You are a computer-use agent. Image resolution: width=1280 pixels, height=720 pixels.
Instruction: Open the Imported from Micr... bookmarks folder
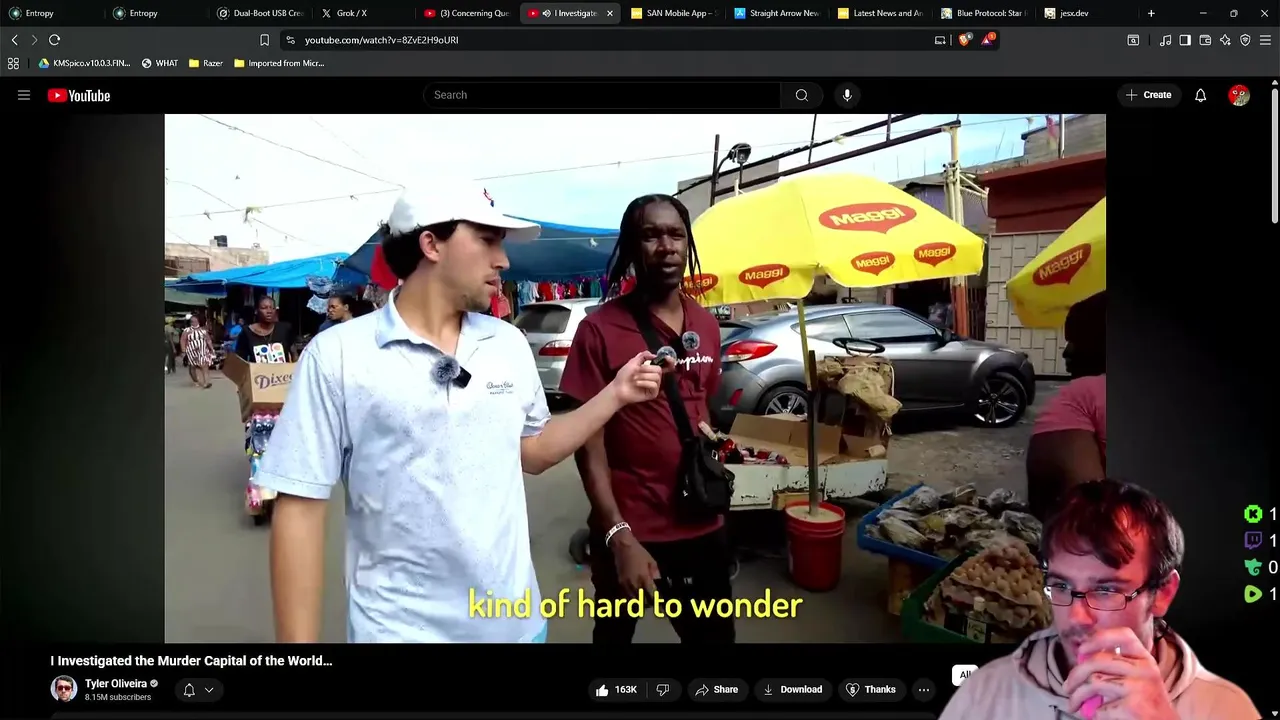click(278, 63)
